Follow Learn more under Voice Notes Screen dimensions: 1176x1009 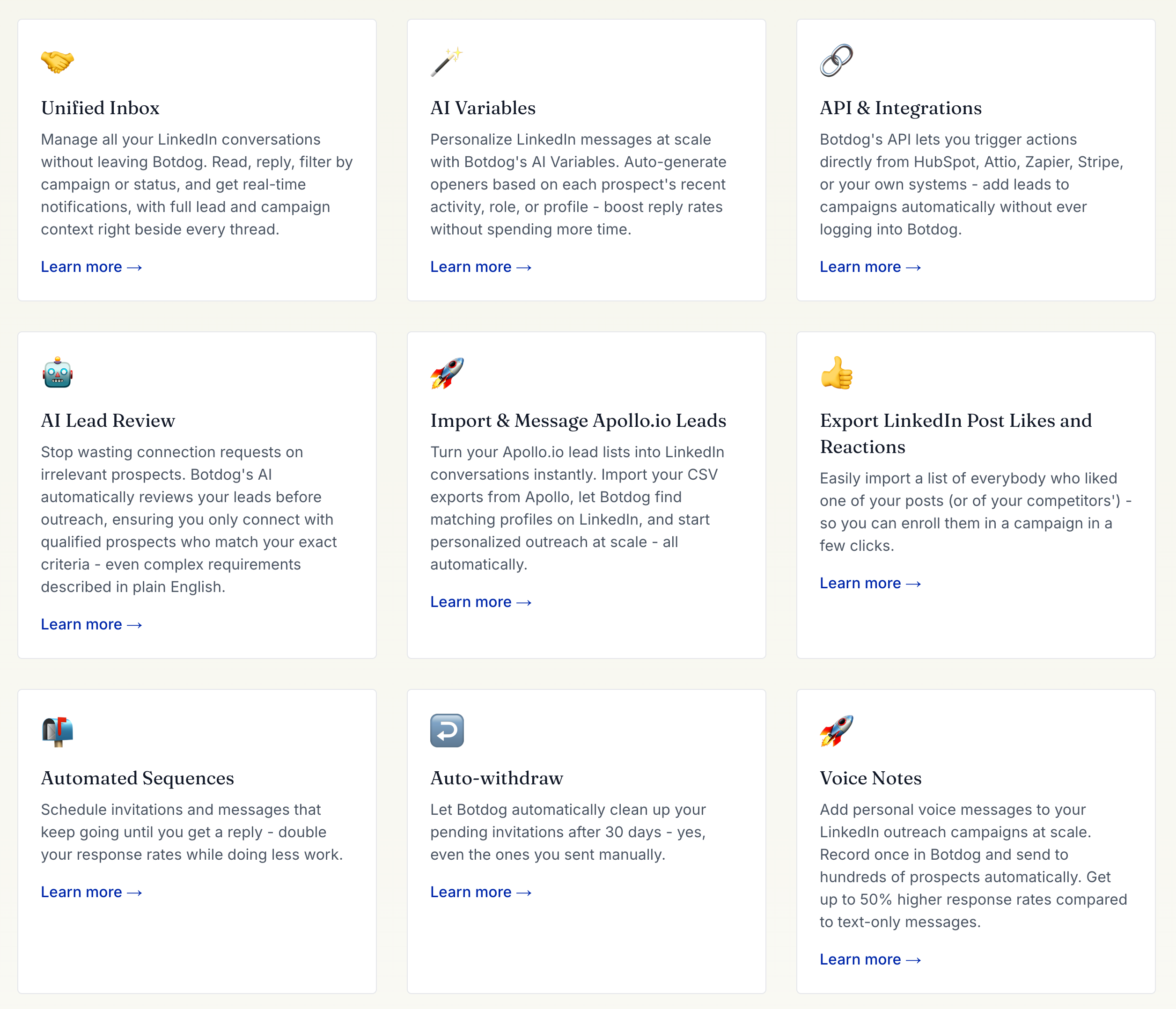click(x=870, y=959)
